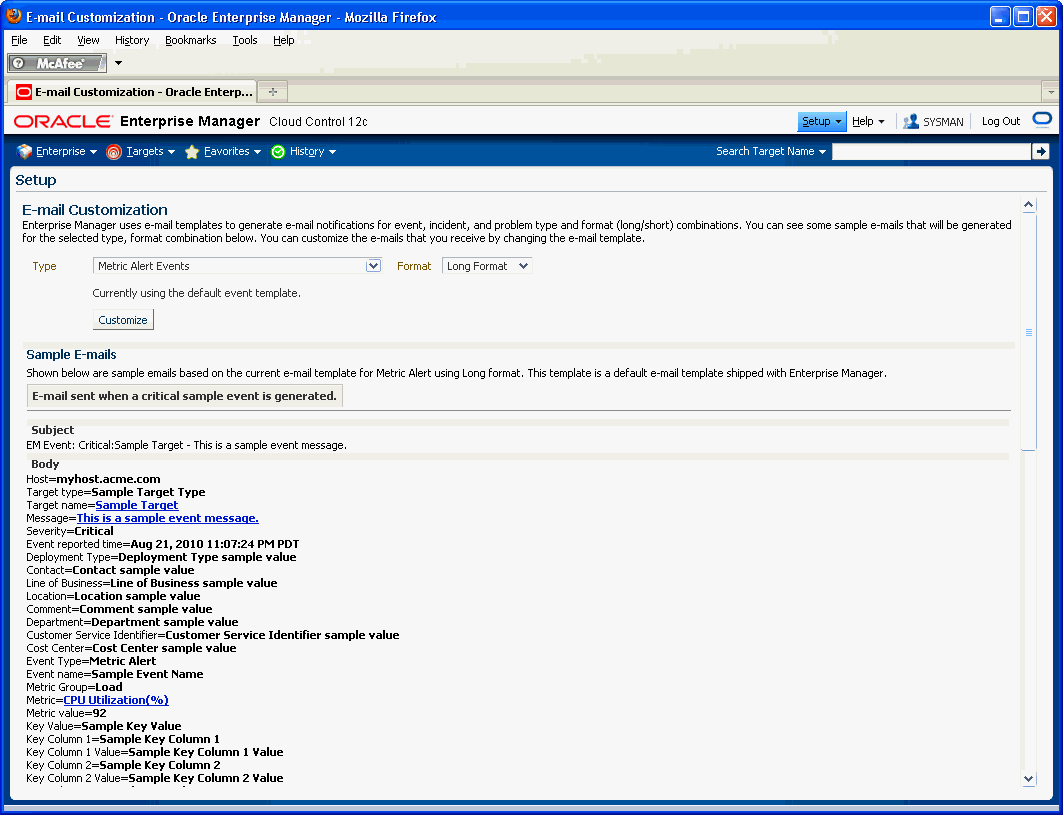Click the Targets bullseye icon

point(114,151)
